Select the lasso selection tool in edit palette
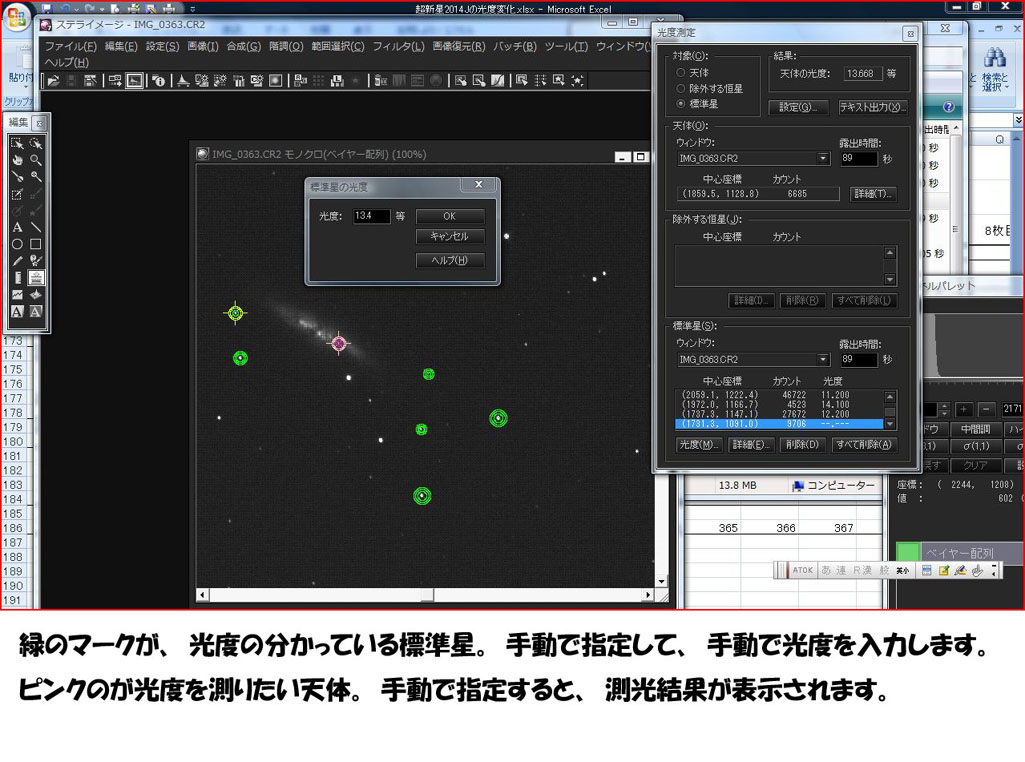Viewport: 1025px width, 762px height. [36, 143]
